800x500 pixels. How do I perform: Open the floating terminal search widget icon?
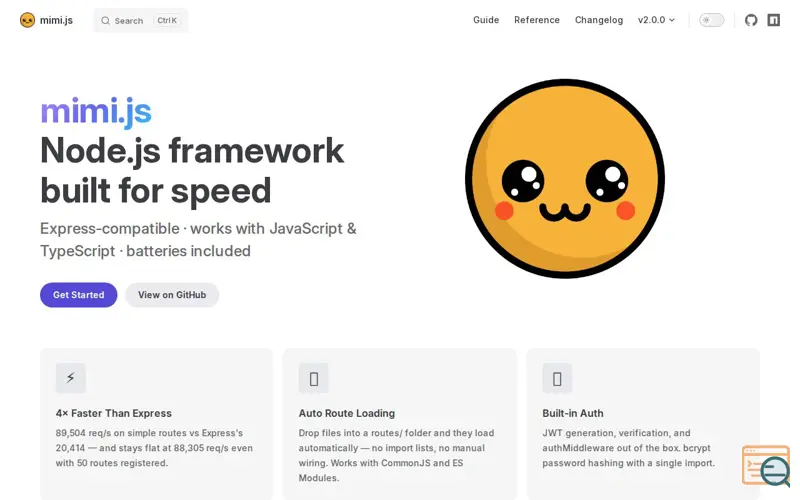coord(766,466)
